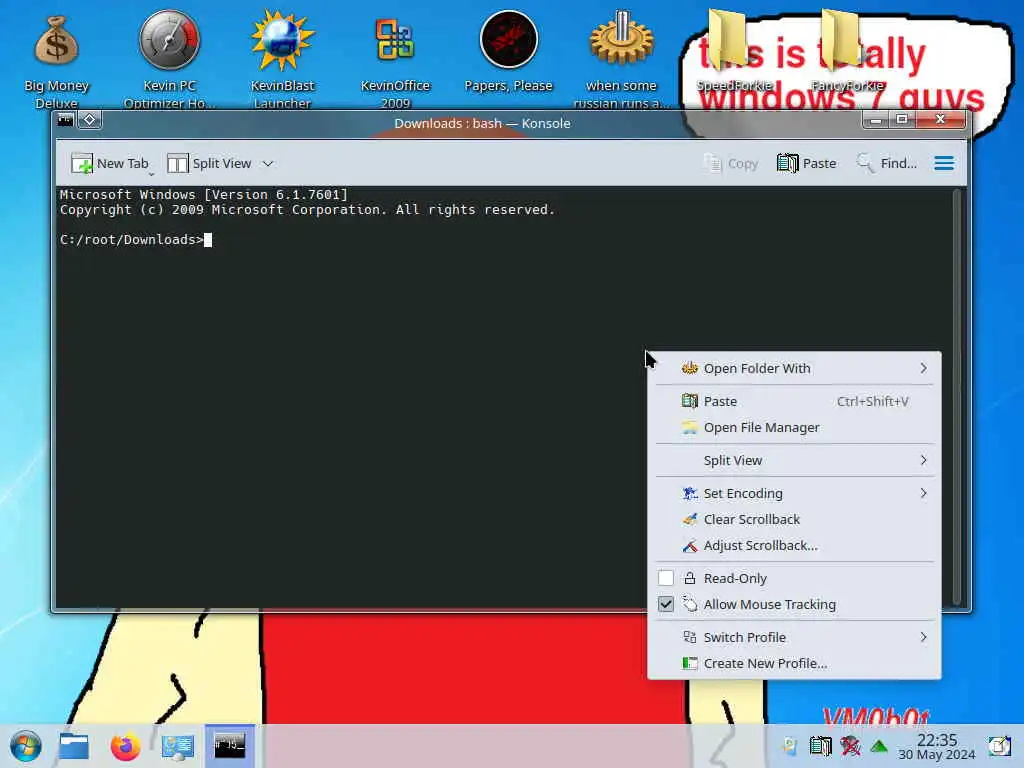
Task: Open Kevin PC Optimizer desktop icon
Action: (x=169, y=59)
